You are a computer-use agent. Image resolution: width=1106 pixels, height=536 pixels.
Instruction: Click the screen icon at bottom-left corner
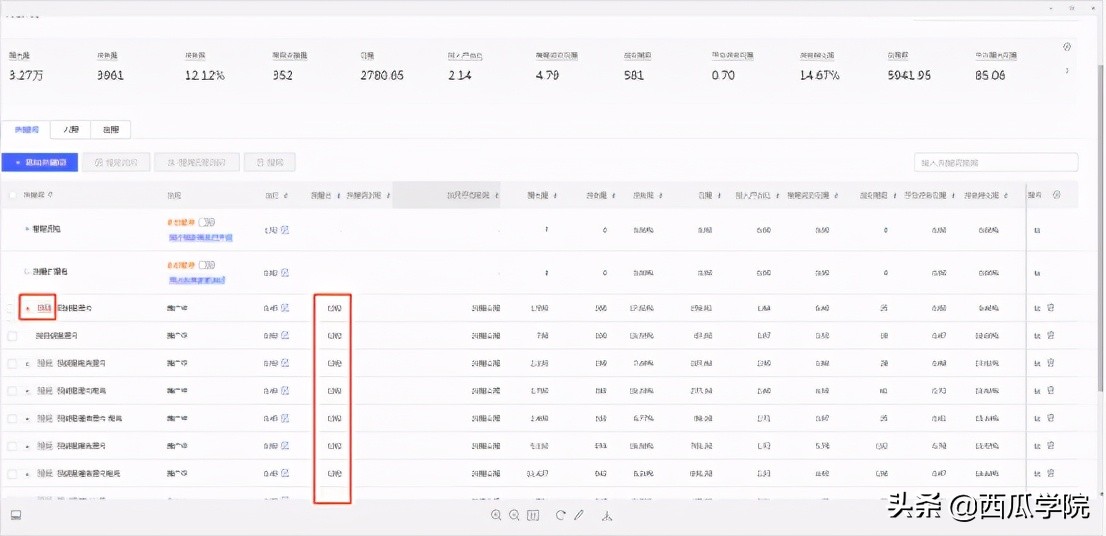pyautogui.click(x=16, y=516)
